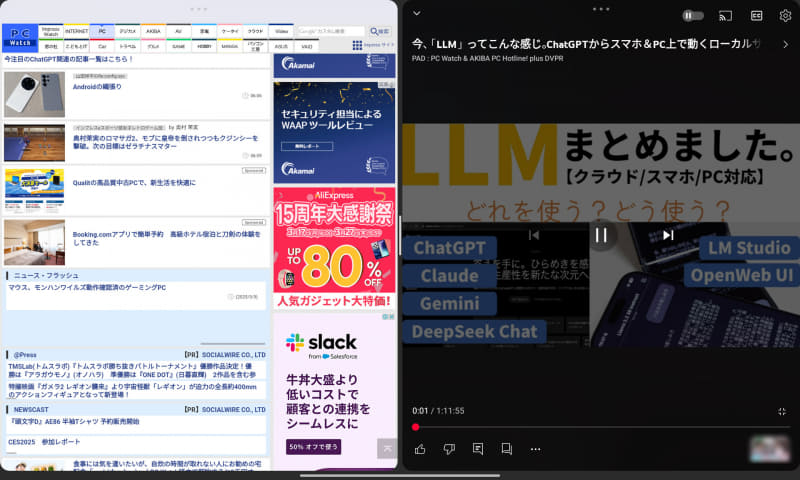800x480 pixels.
Task: Dislike the video with thumbs down
Action: (449, 449)
